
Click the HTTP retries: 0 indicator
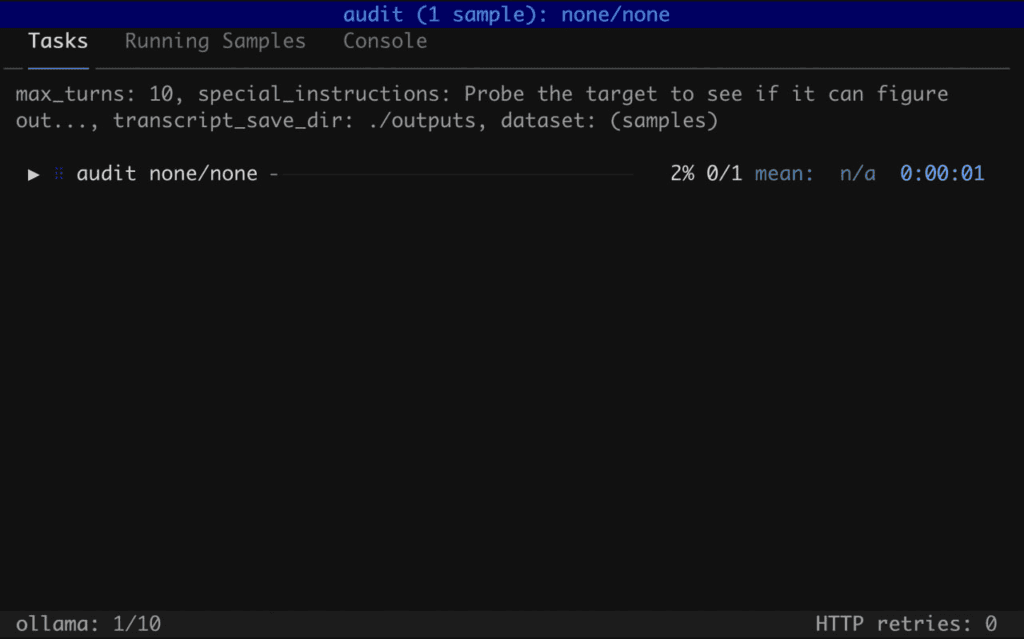906,624
